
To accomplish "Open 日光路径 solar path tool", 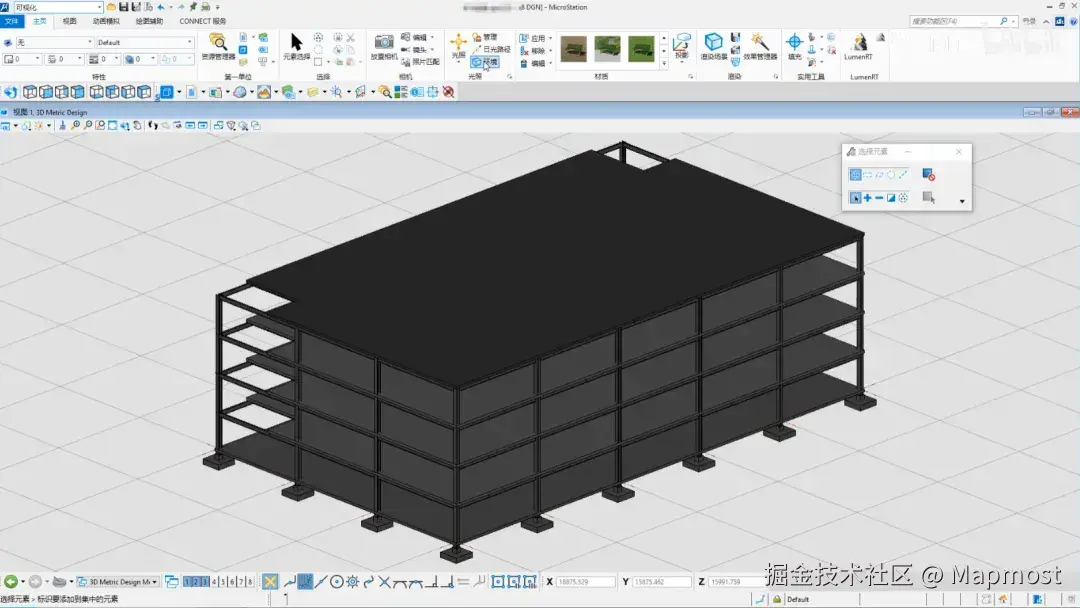I will [491, 50].
